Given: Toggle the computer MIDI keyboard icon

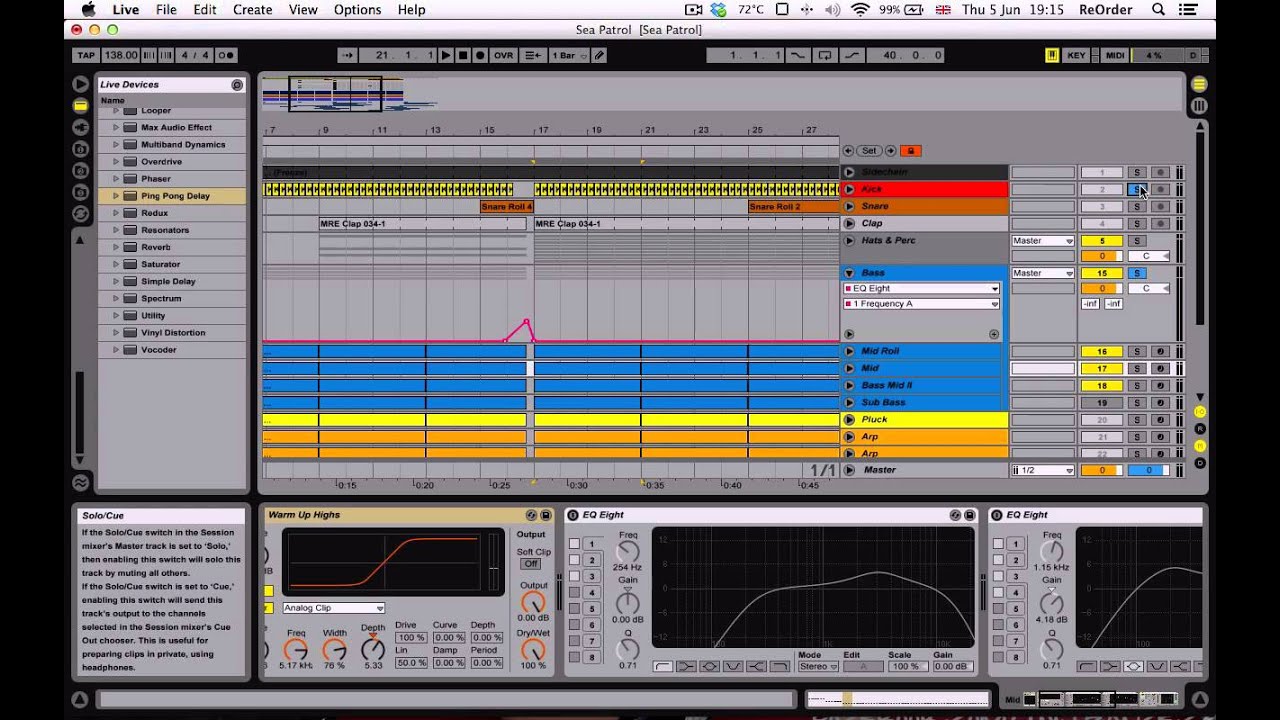Looking at the screenshot, I should point(1052,55).
